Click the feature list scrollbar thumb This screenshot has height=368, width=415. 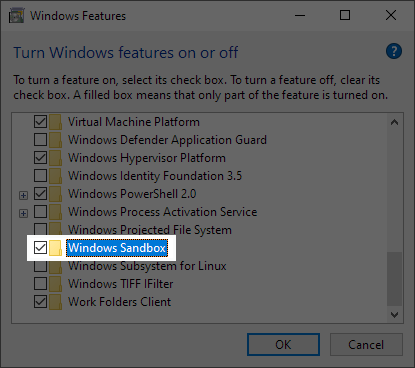point(394,279)
